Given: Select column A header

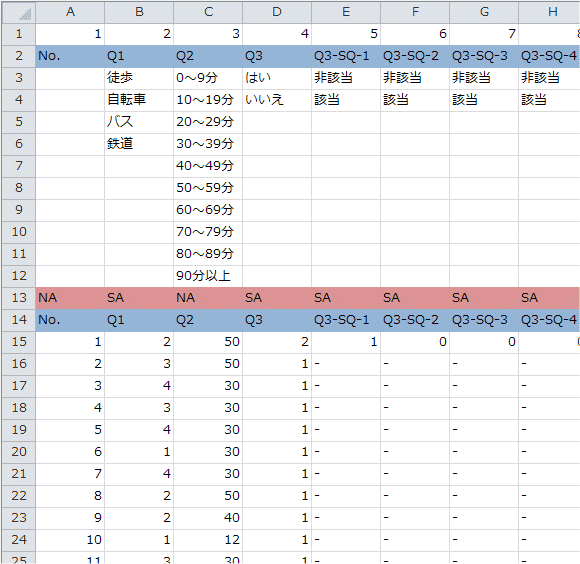Looking at the screenshot, I should tap(70, 12).
